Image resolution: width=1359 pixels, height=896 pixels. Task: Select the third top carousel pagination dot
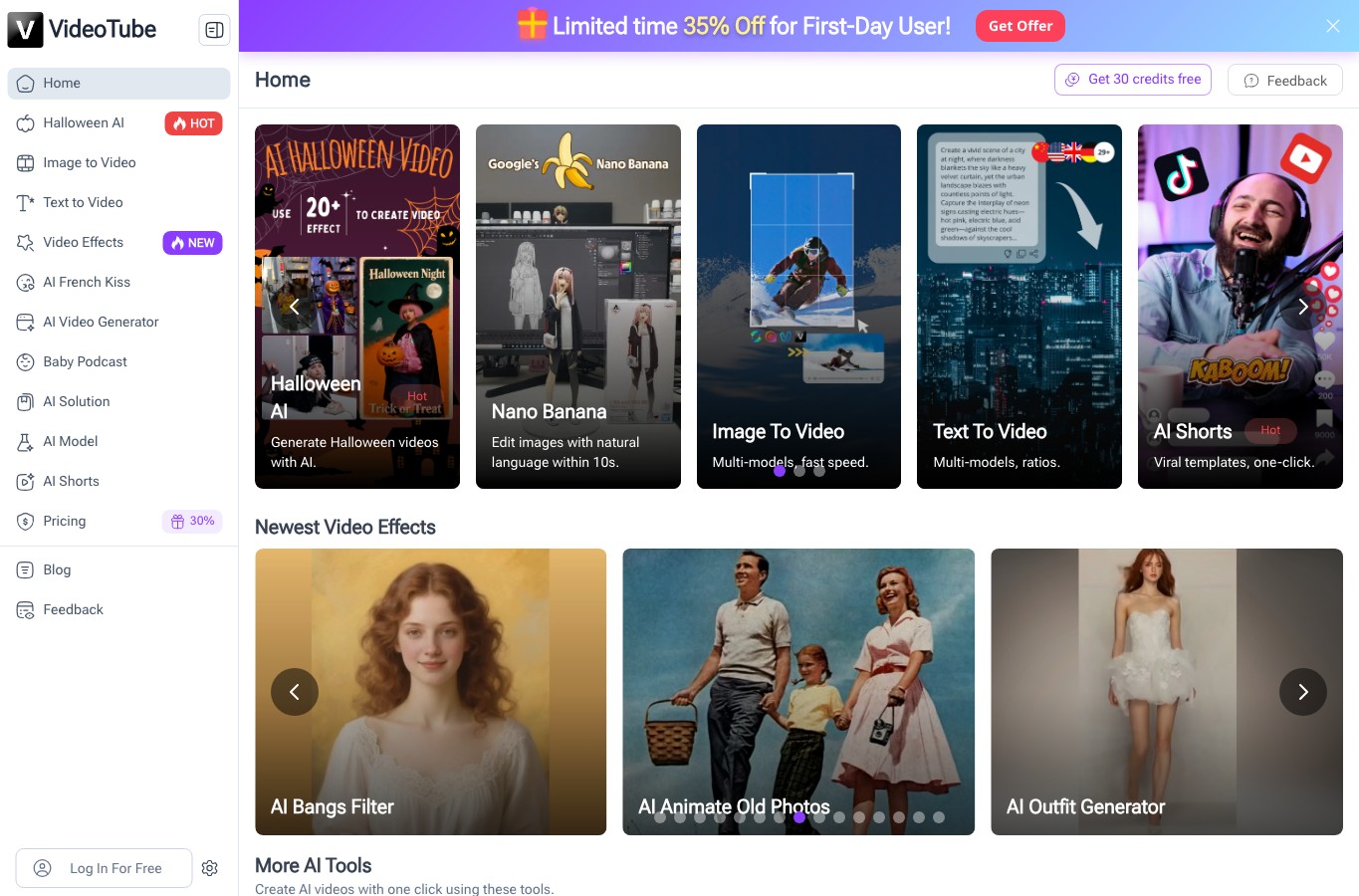(x=819, y=471)
